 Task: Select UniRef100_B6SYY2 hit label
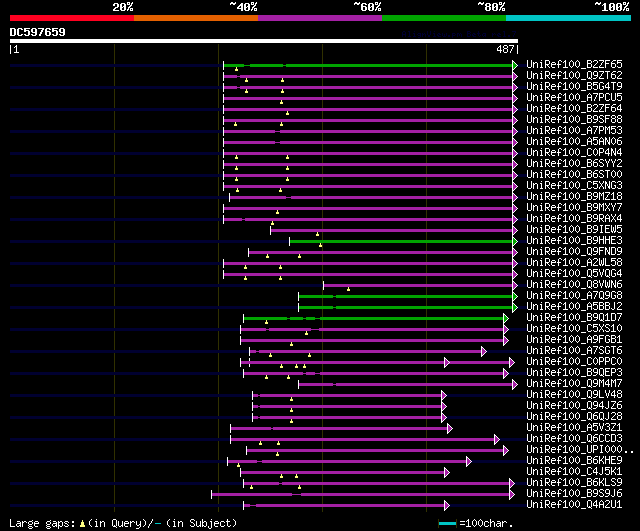point(574,164)
